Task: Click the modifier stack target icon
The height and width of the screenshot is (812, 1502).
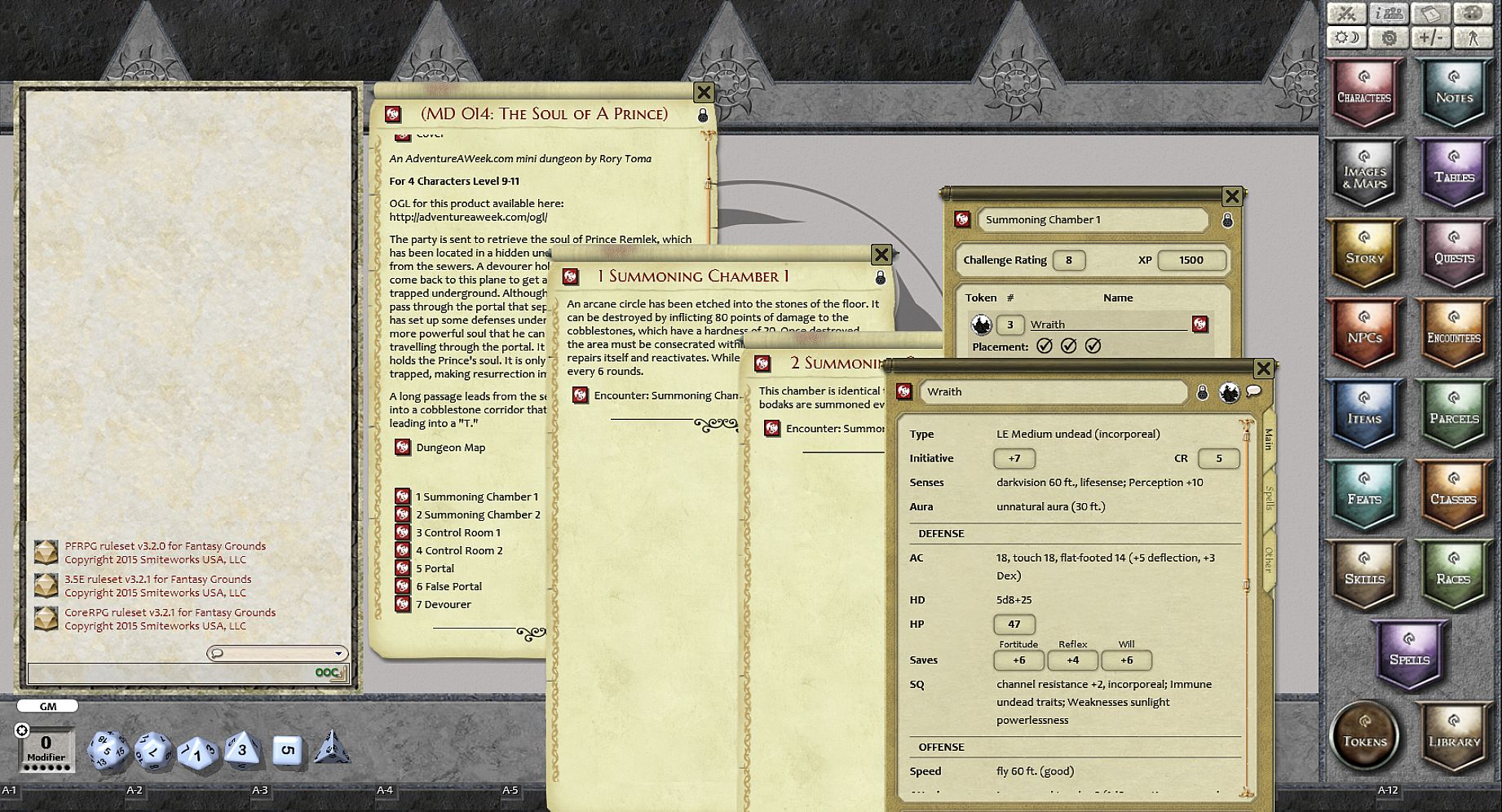Action: point(22,730)
